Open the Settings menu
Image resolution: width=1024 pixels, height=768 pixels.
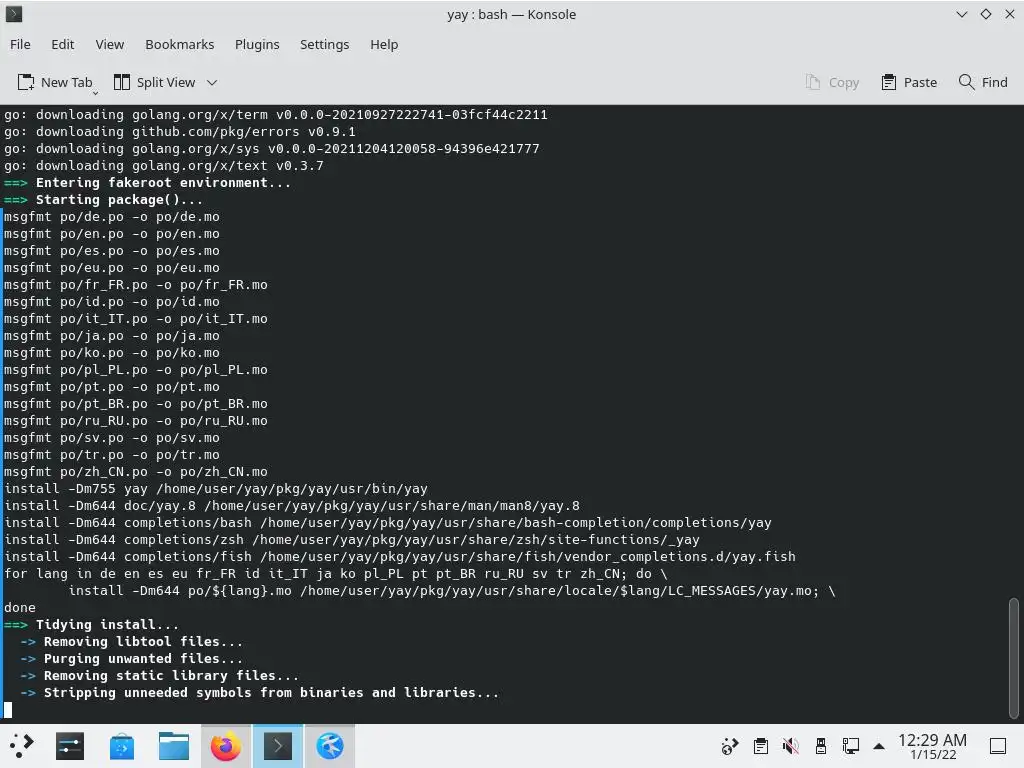(325, 44)
